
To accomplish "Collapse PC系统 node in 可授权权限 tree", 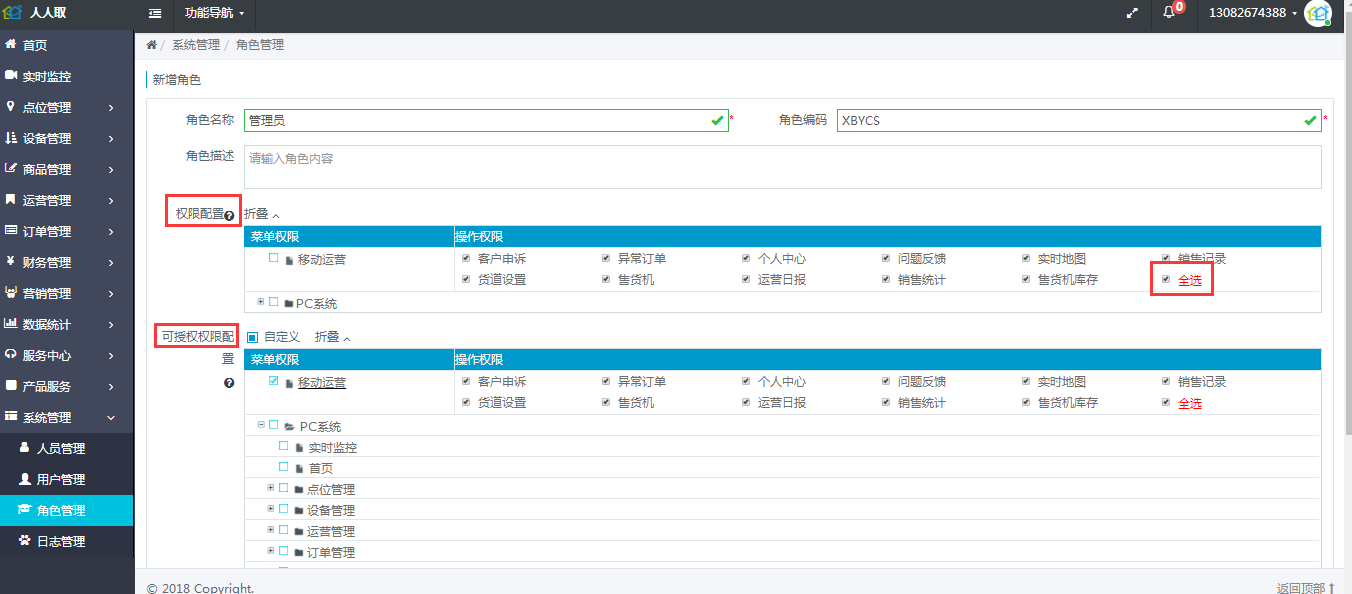I will (x=261, y=424).
